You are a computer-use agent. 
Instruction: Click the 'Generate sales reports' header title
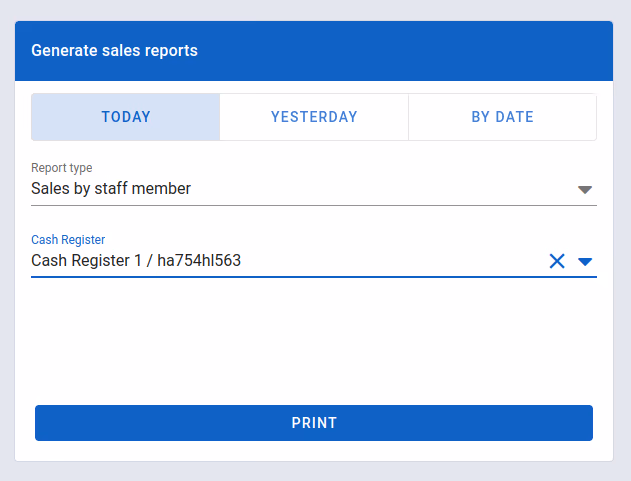(x=114, y=51)
